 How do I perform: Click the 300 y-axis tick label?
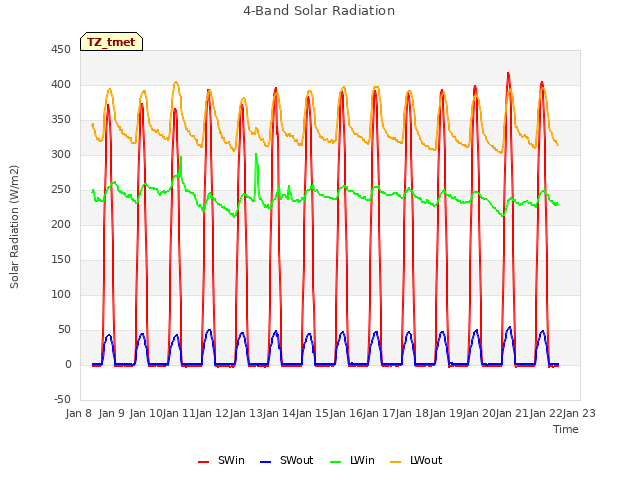pos(61,155)
